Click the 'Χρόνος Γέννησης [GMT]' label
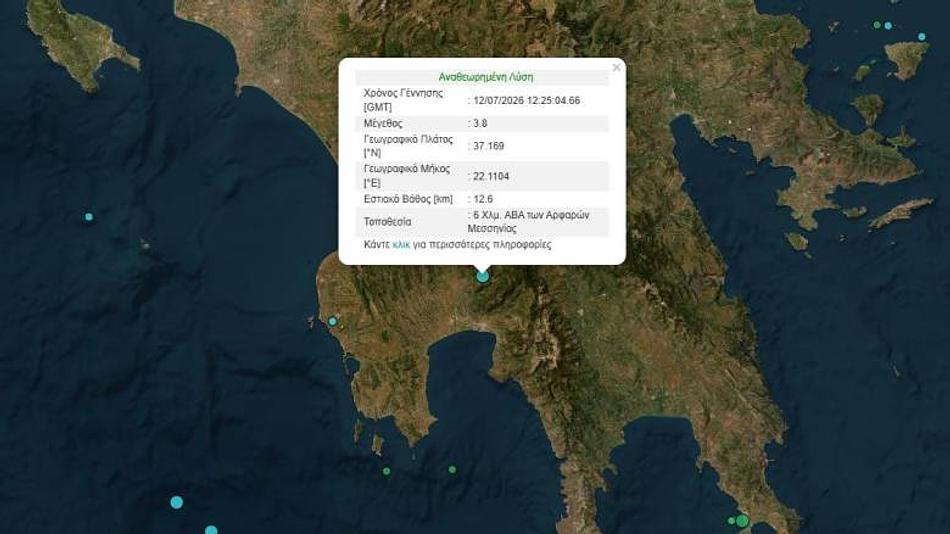 403,100
